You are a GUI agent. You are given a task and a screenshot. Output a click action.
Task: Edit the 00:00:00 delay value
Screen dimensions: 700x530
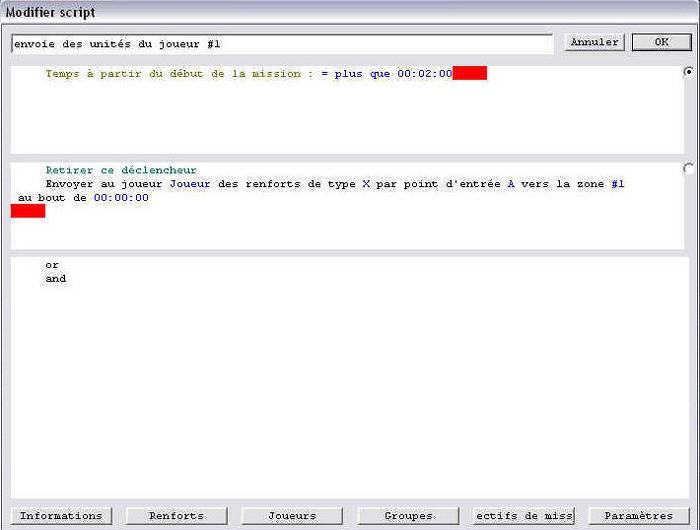[121, 198]
